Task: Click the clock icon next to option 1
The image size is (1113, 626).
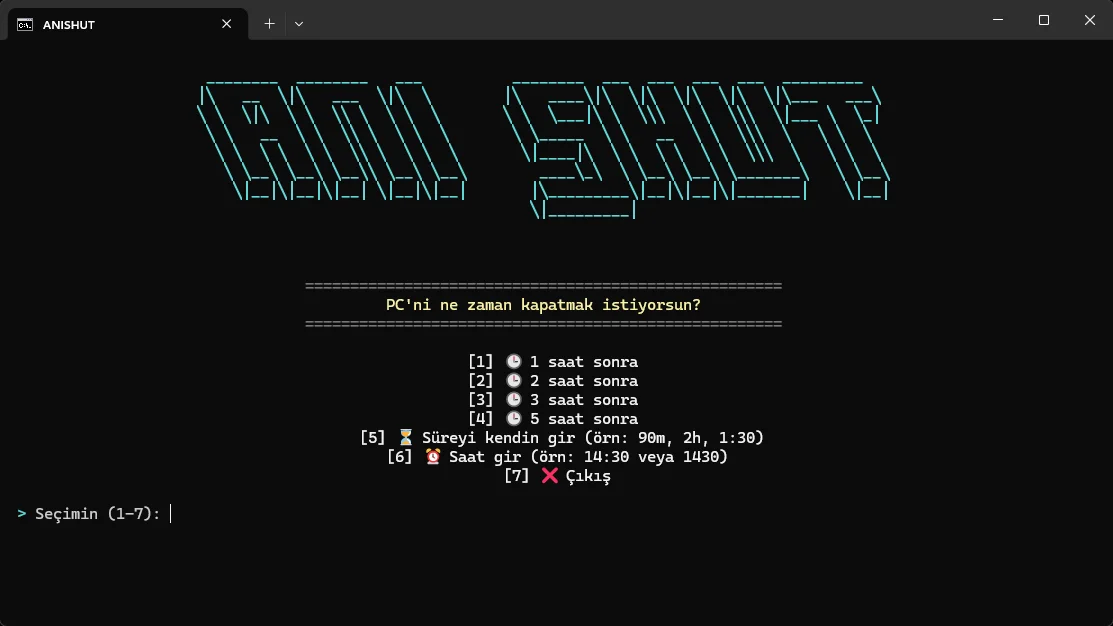Action: tap(513, 362)
